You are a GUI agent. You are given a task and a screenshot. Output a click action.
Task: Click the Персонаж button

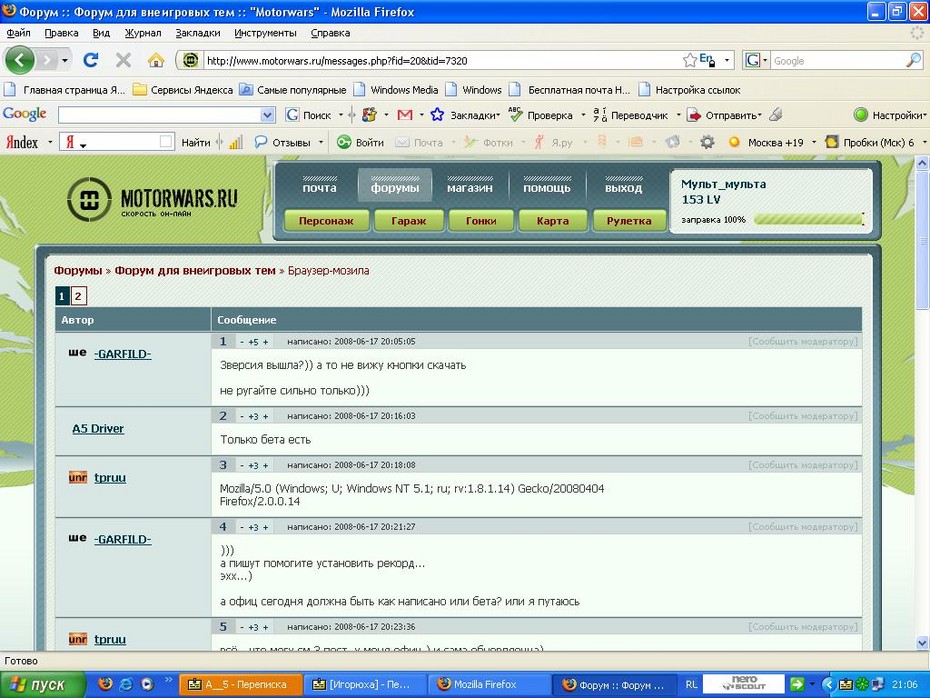pyautogui.click(x=326, y=221)
